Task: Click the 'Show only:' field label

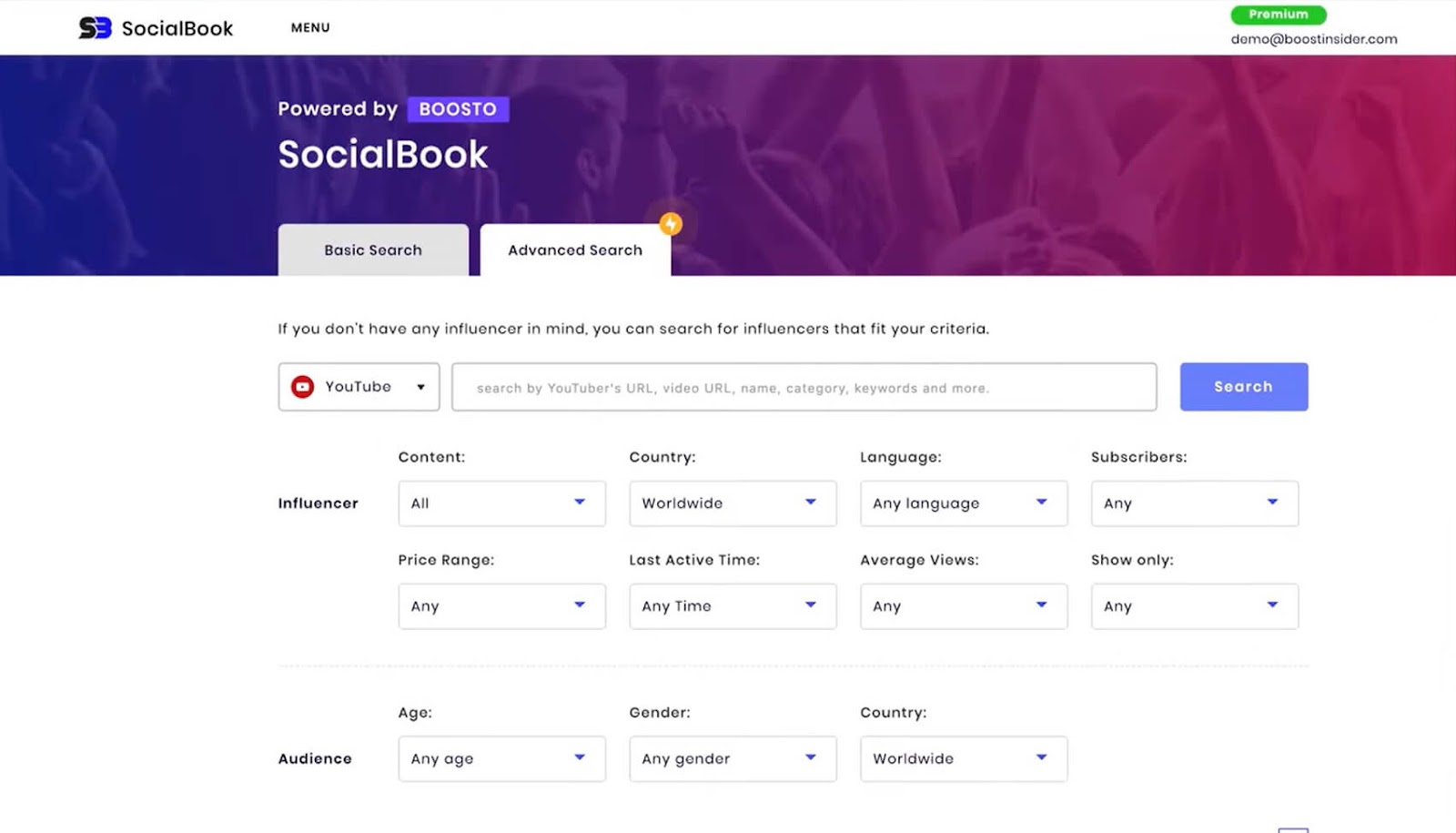Action: click(1132, 560)
